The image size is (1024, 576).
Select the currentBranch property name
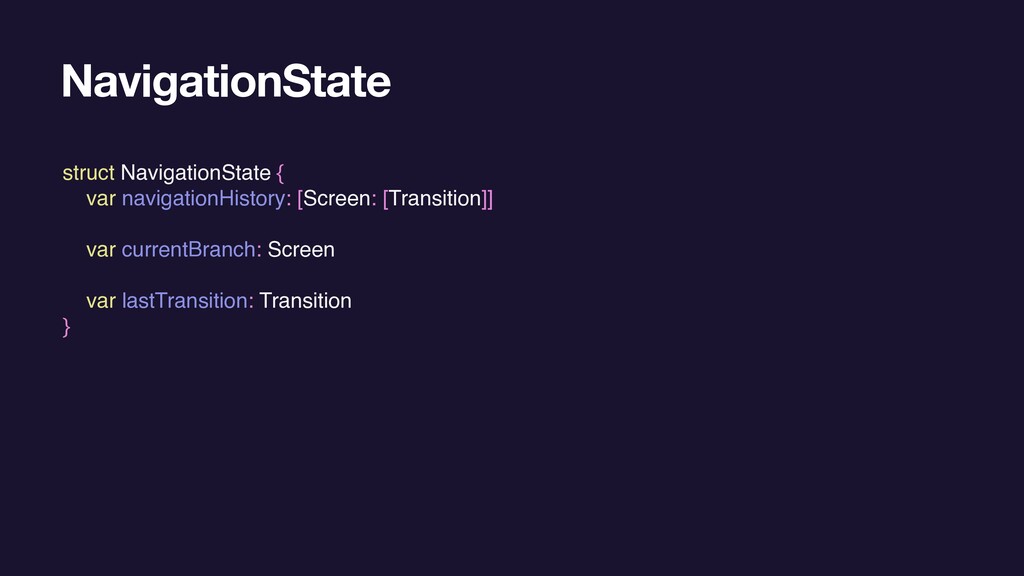(x=188, y=249)
